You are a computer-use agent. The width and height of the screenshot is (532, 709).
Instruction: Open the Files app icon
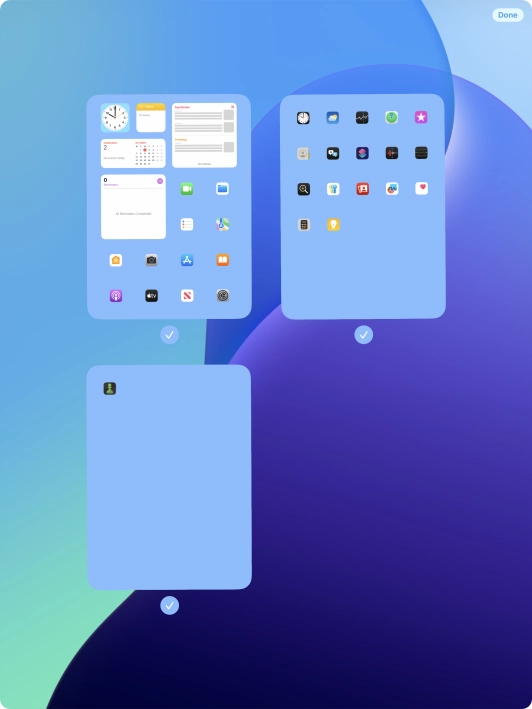222,189
